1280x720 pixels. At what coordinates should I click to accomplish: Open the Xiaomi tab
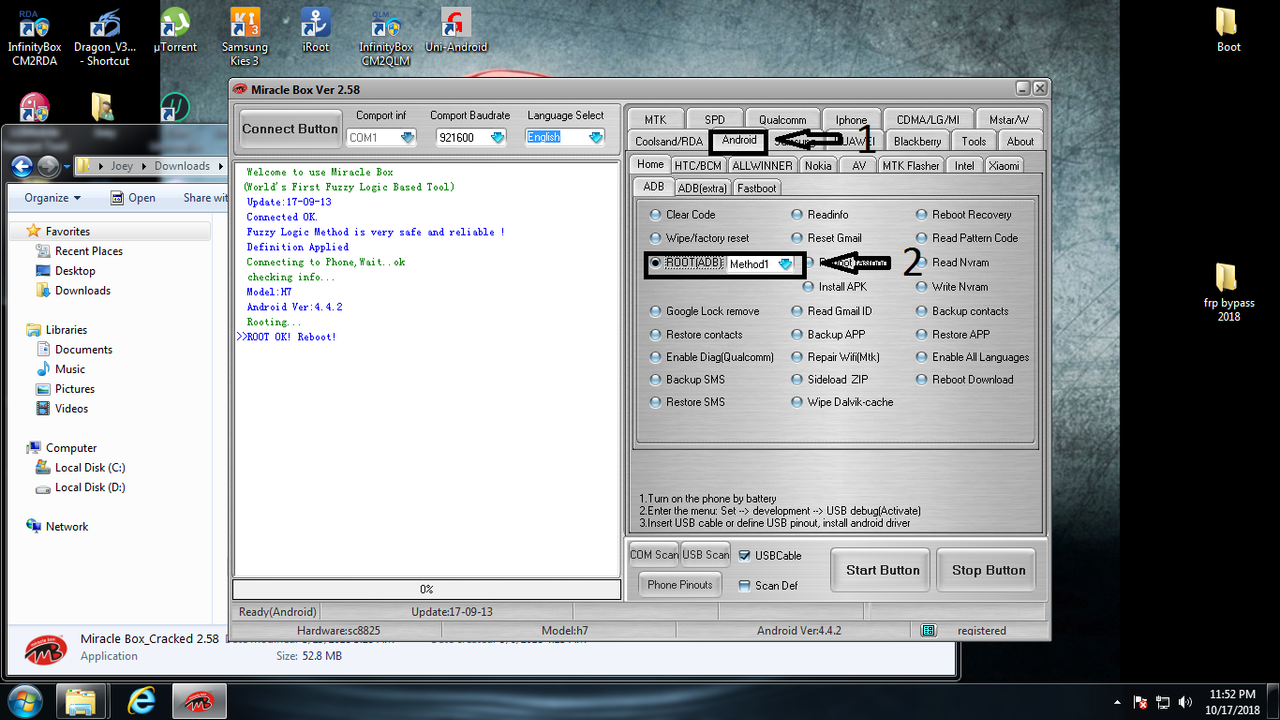pyautogui.click(x=1004, y=165)
